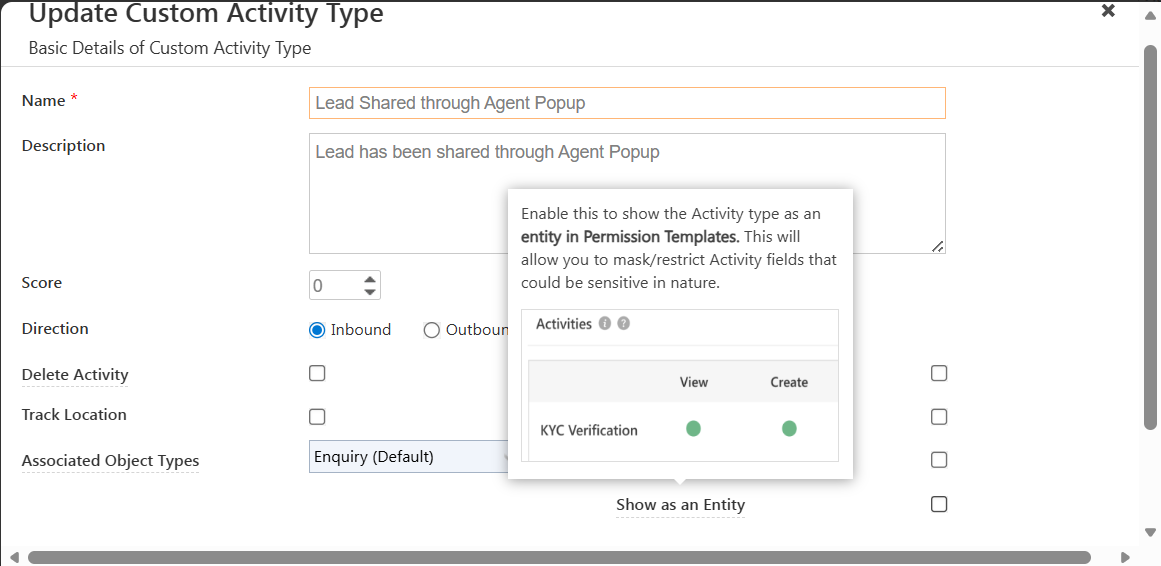Choose the Outbound direction option
The height and width of the screenshot is (566, 1161).
(x=432, y=330)
